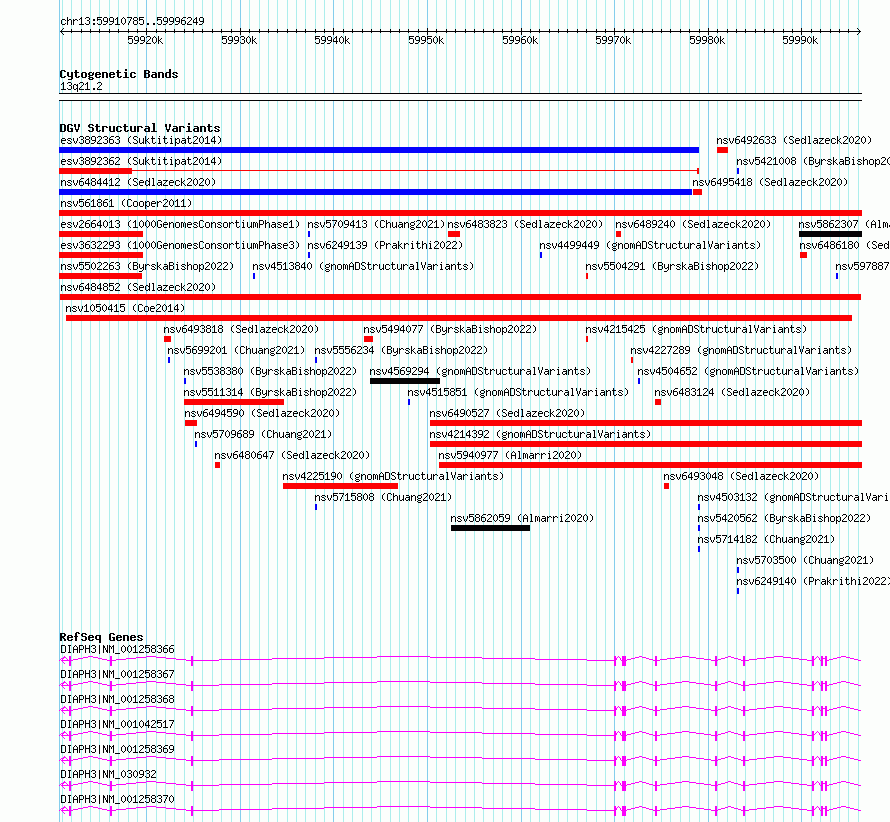
Task: Open the nsv6493048 (Sedlazeck2020) variant label
Action: click(741, 476)
